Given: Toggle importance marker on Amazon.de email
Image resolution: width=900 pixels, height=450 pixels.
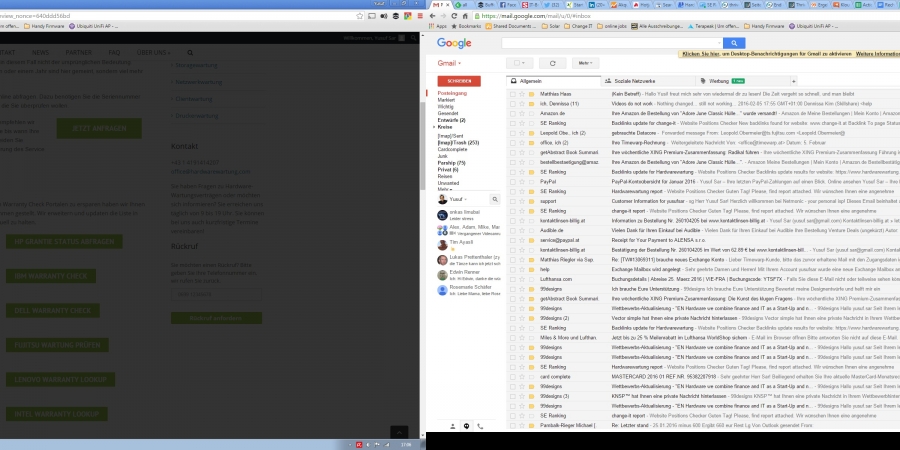Looking at the screenshot, I should click(x=532, y=113).
